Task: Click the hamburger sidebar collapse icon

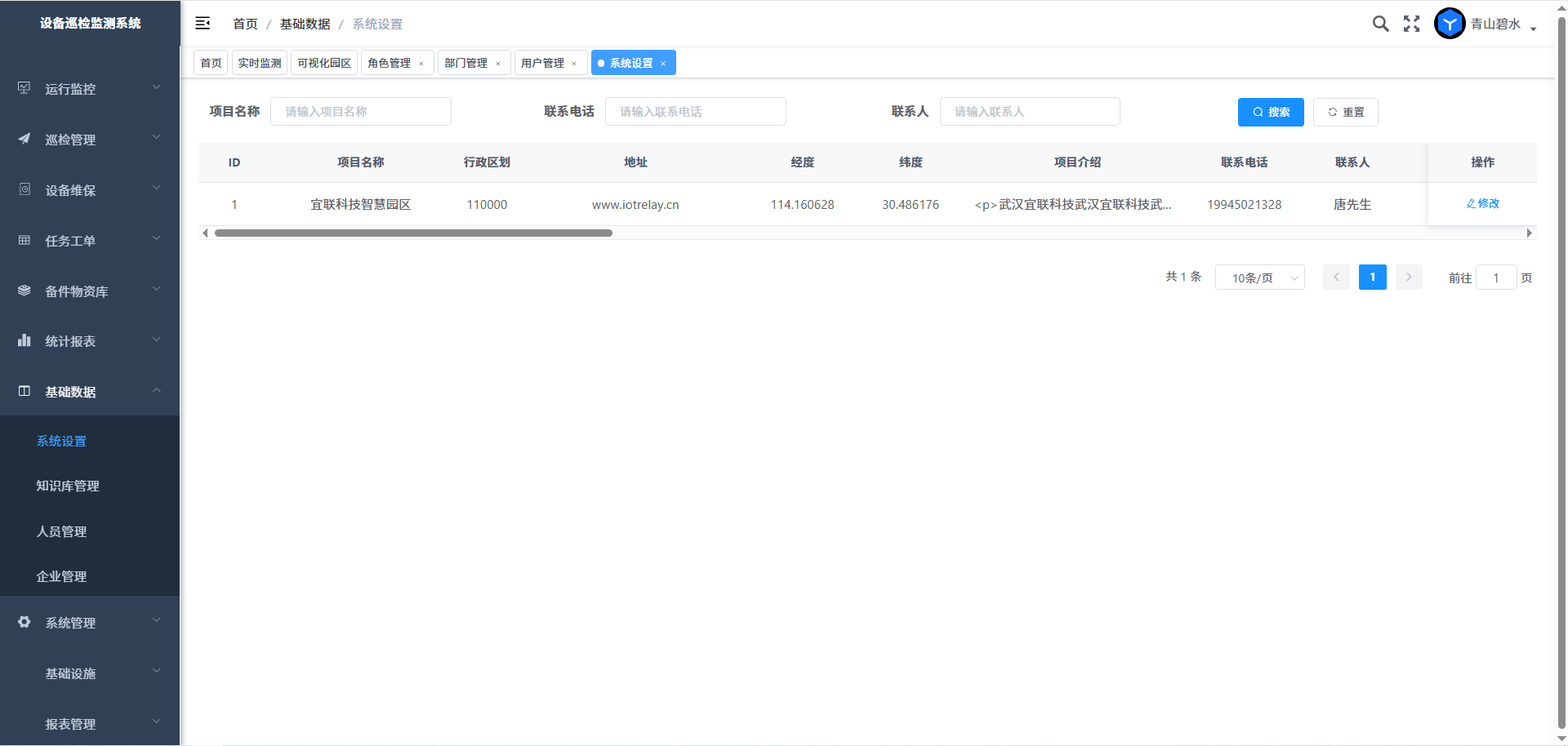Action: (203, 24)
